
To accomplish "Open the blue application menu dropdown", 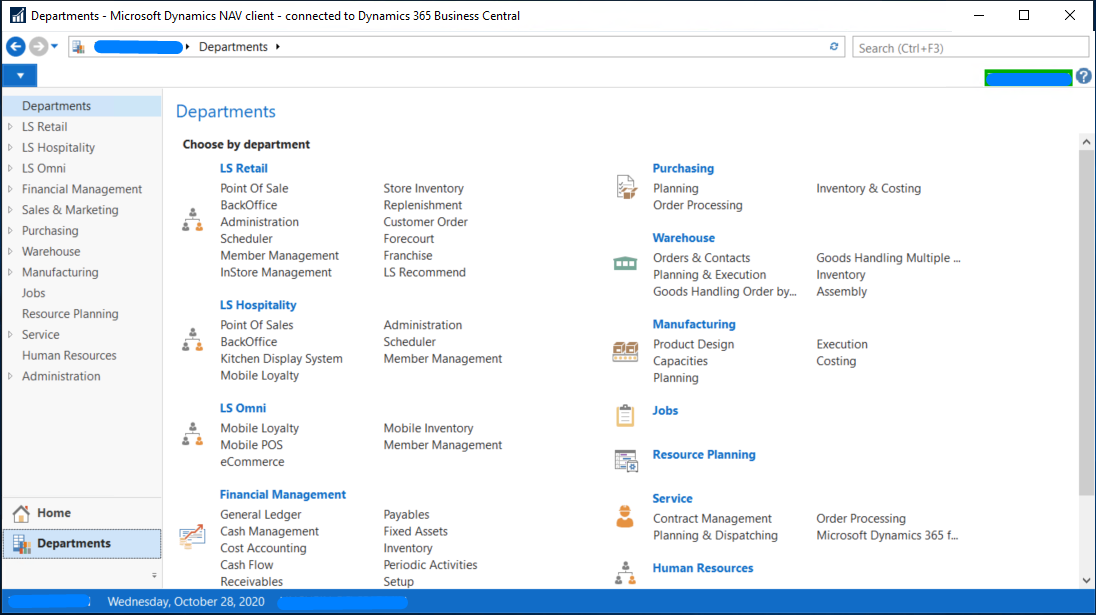I will click(20, 75).
